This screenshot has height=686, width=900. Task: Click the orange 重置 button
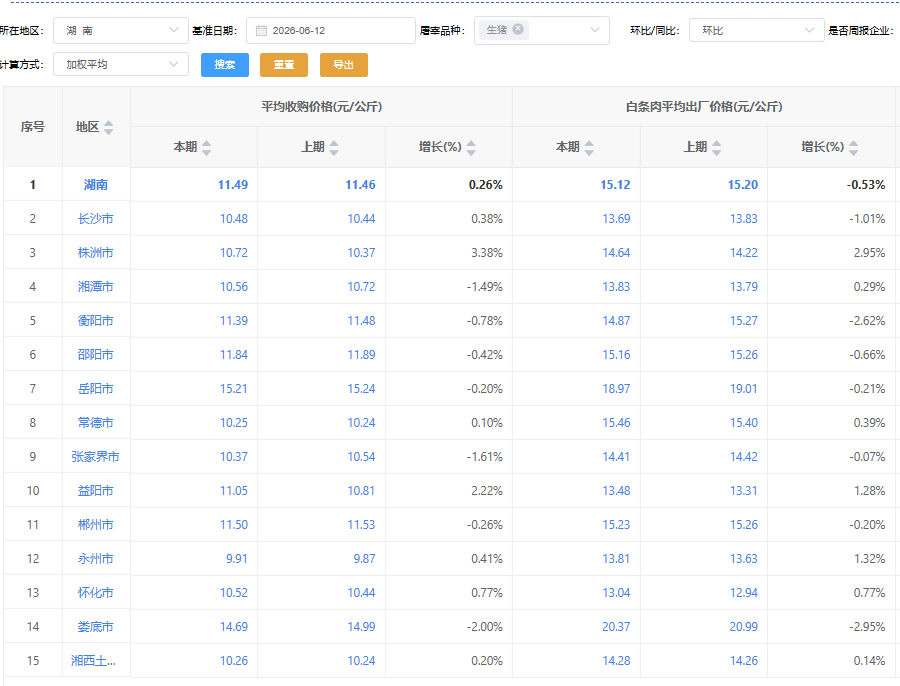[x=284, y=65]
